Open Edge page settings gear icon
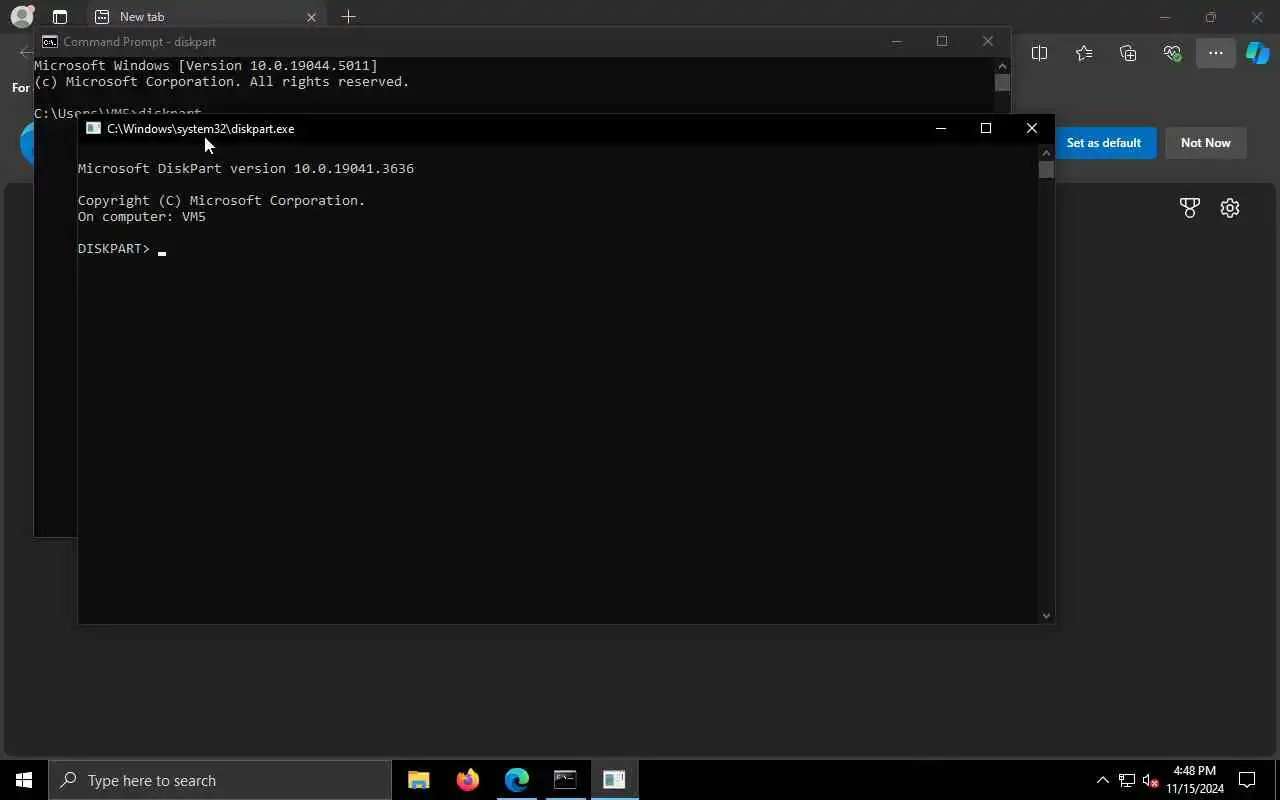Viewport: 1280px width, 800px height. point(1230,208)
